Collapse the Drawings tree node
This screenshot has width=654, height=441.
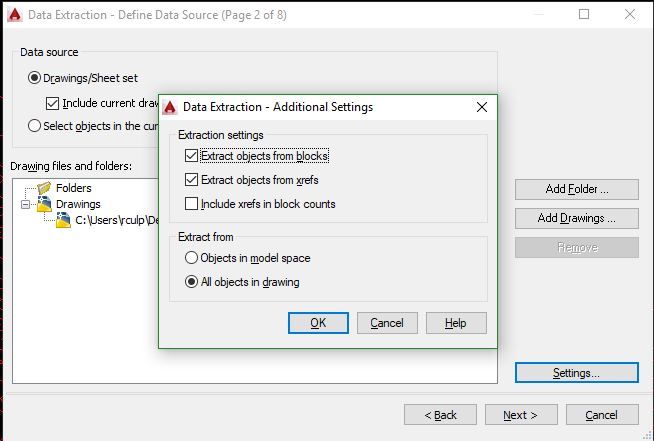point(25,204)
